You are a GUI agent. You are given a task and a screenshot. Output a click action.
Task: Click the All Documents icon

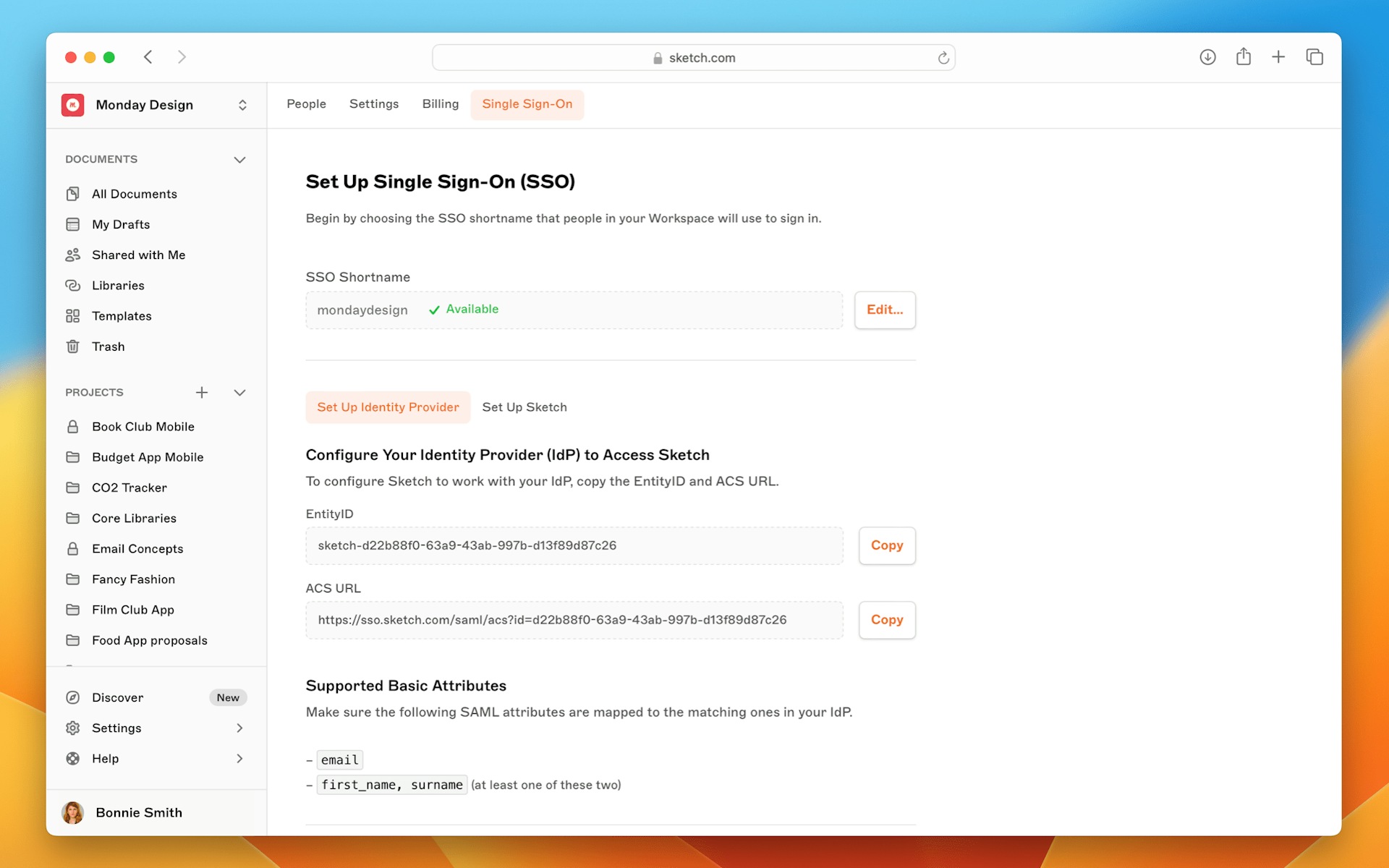point(72,194)
